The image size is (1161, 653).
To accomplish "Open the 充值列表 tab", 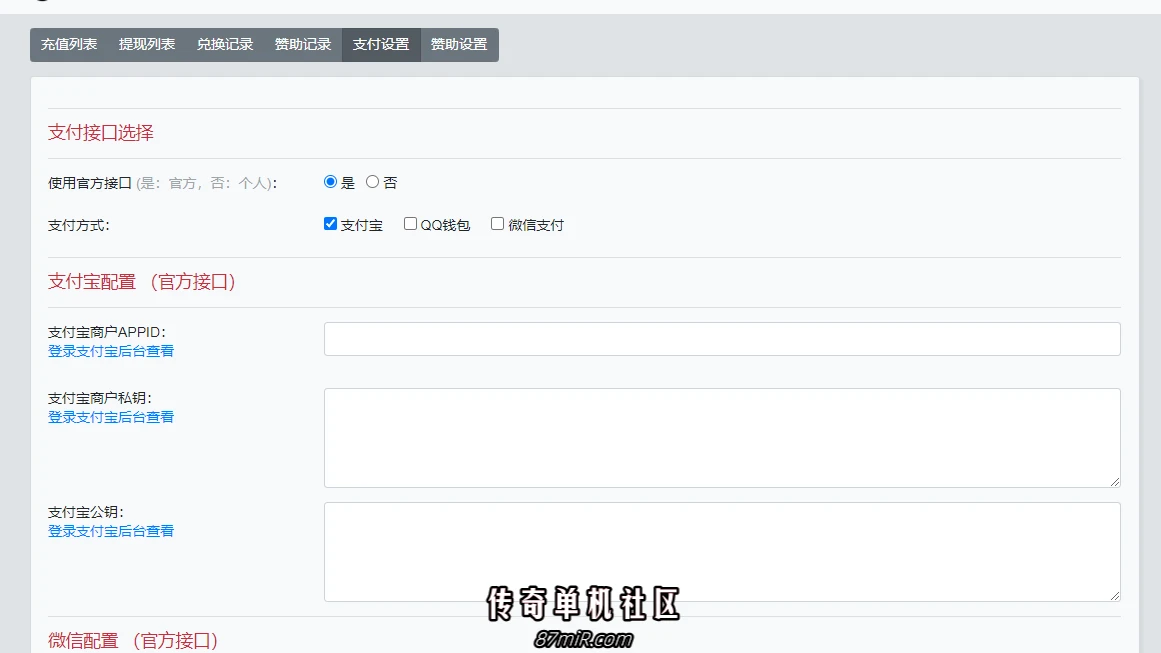I will tap(69, 44).
